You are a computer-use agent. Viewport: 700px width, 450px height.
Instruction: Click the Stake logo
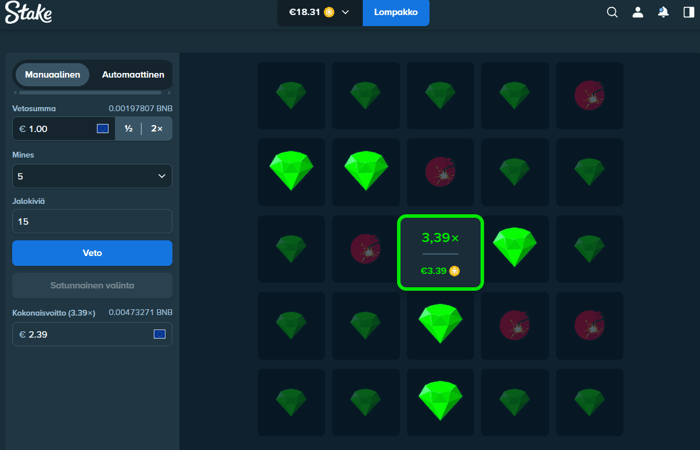(x=29, y=12)
